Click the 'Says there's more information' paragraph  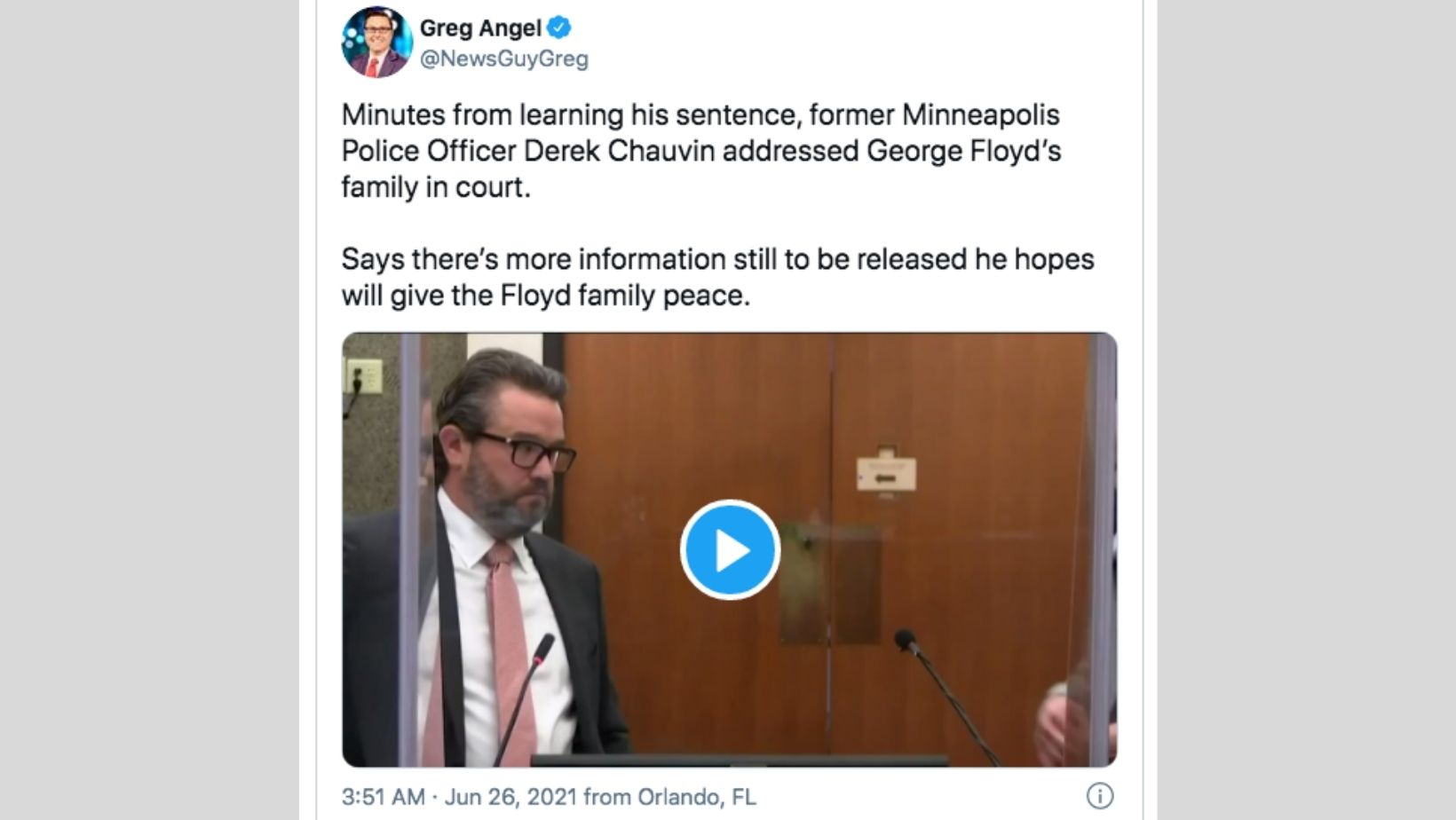click(717, 277)
